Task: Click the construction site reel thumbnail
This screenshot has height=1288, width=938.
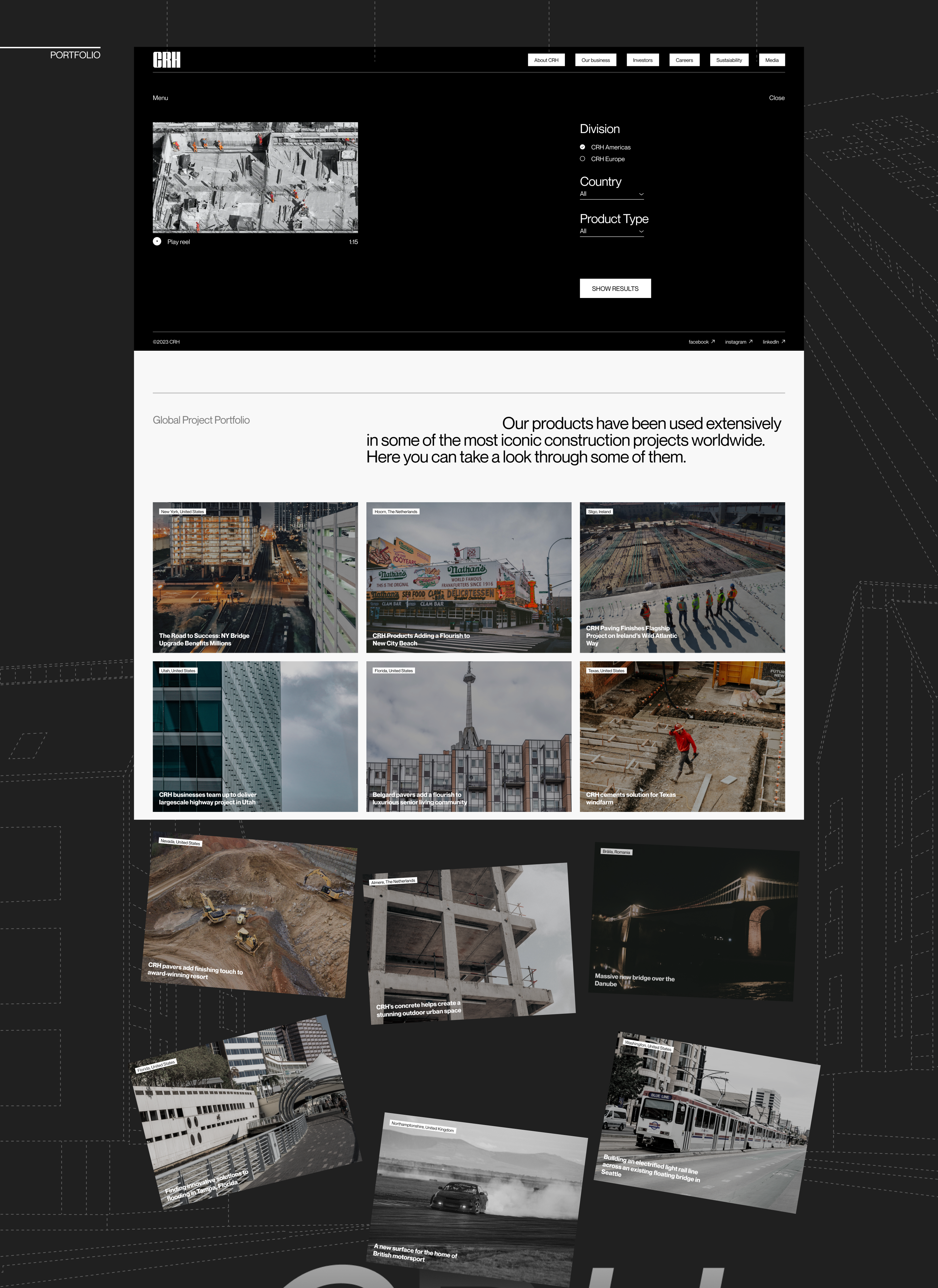Action: pos(255,177)
